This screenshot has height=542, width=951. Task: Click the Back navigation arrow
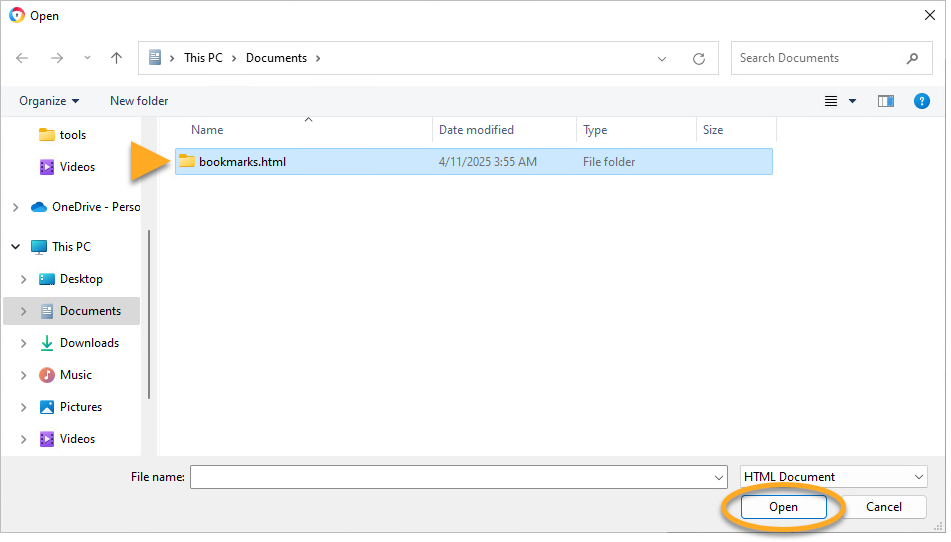[22, 58]
